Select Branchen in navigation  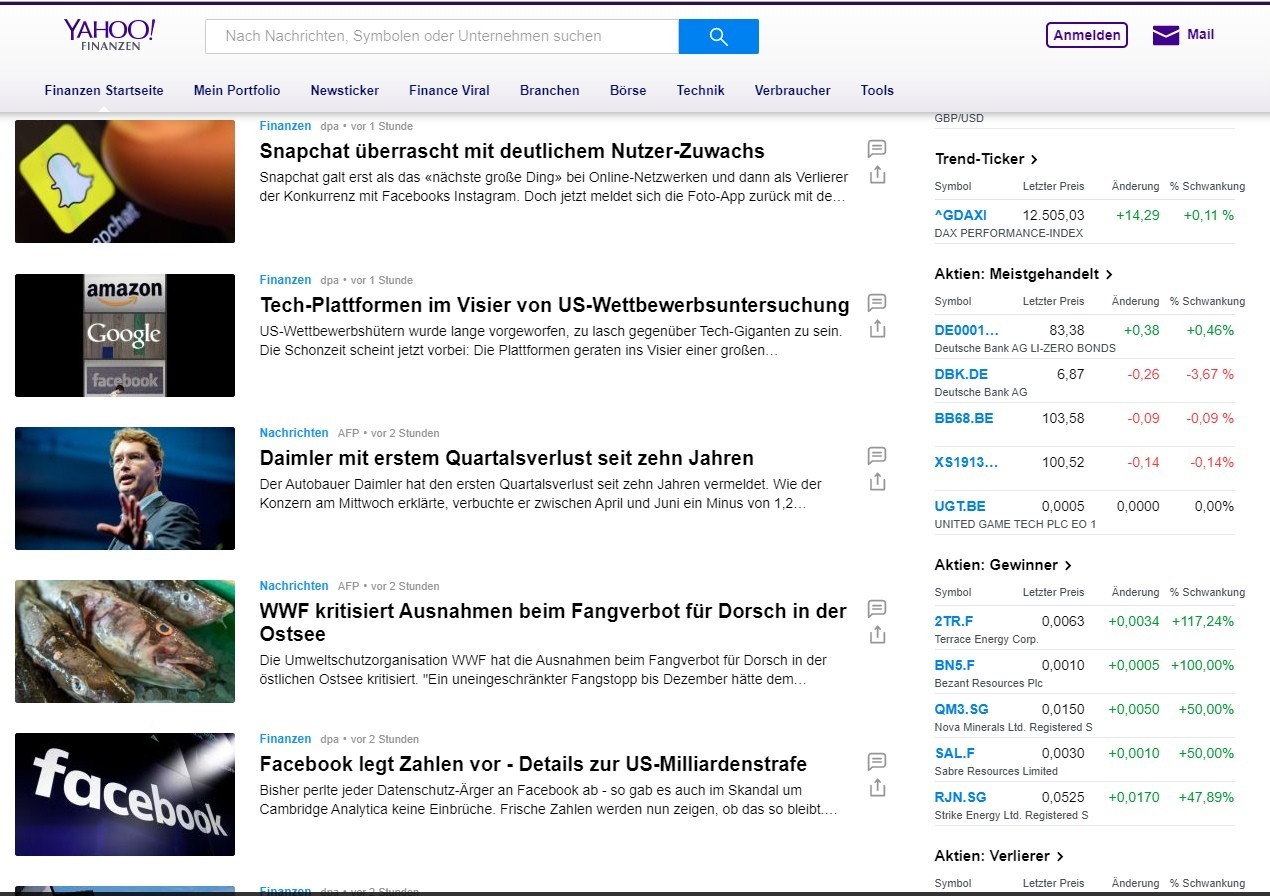pyautogui.click(x=550, y=90)
